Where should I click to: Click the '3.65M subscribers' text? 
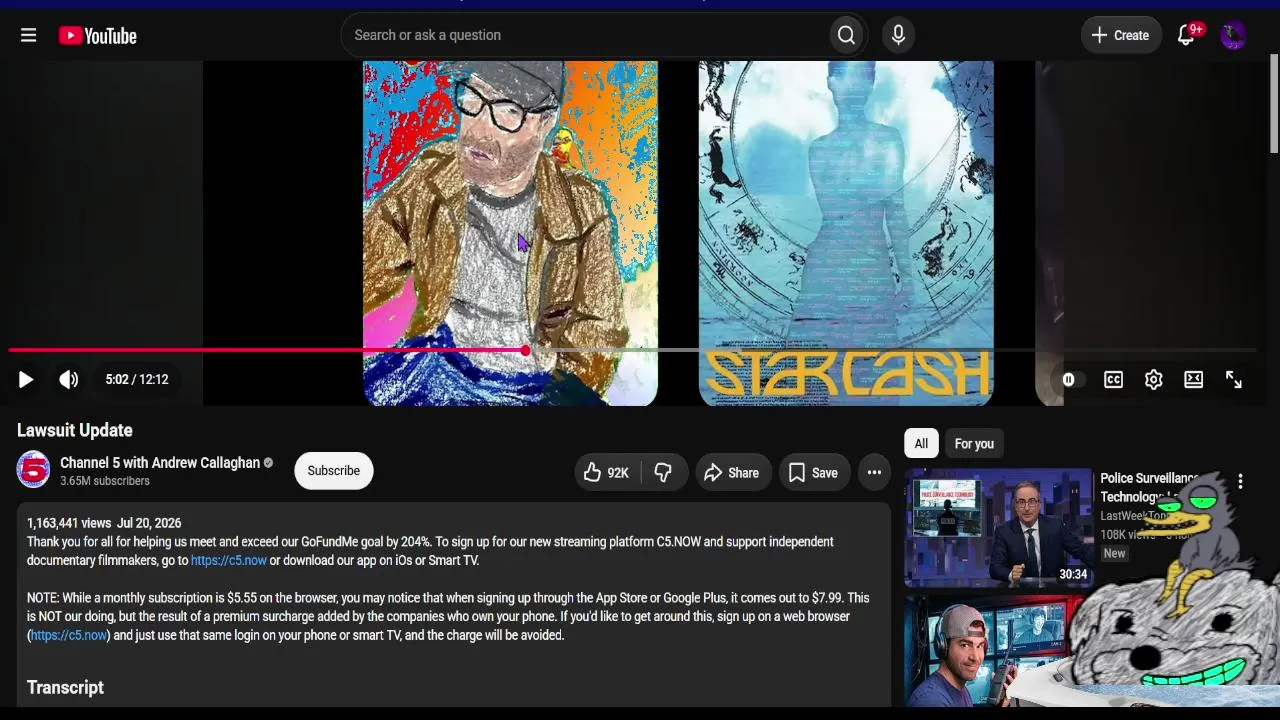[105, 481]
